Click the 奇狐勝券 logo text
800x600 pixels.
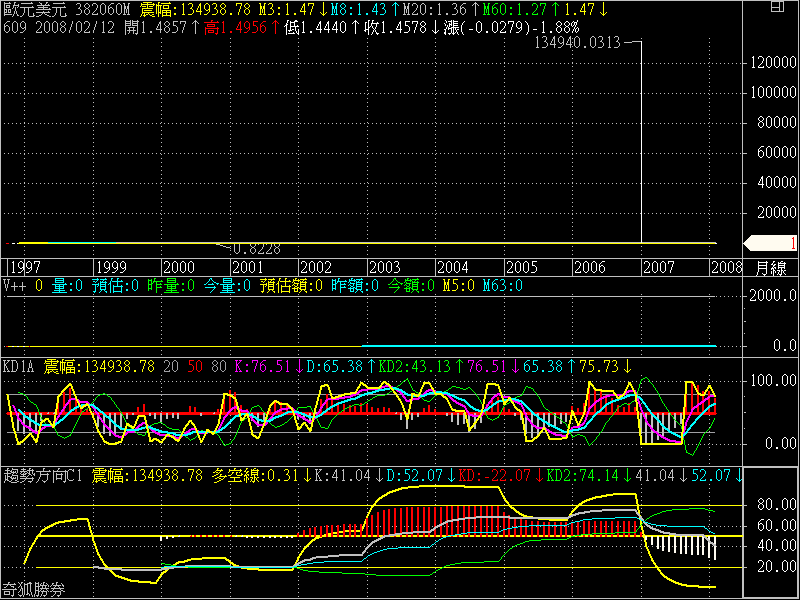(34, 590)
